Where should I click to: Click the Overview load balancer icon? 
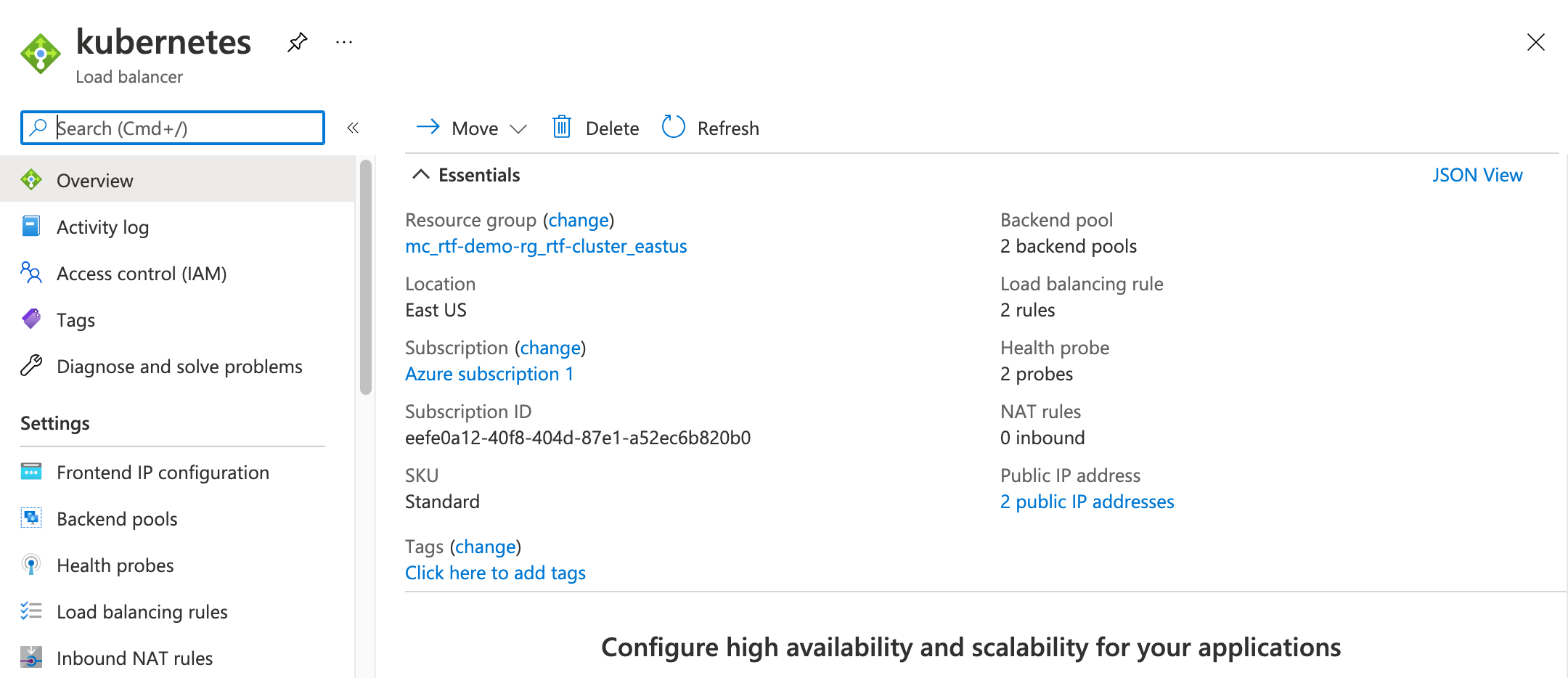tap(31, 179)
